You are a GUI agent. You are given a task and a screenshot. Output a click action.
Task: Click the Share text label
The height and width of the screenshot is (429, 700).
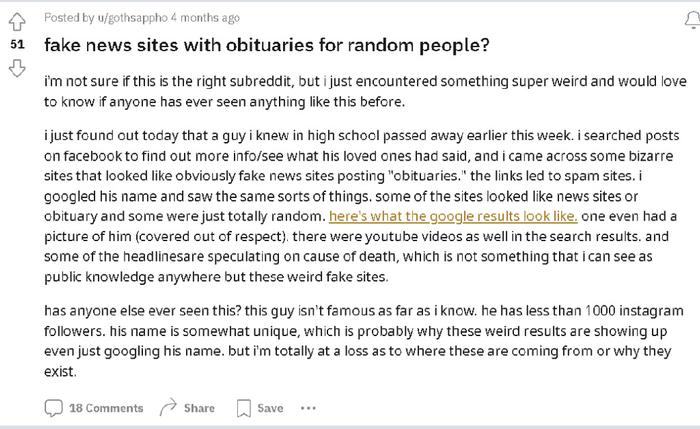[x=199, y=408]
